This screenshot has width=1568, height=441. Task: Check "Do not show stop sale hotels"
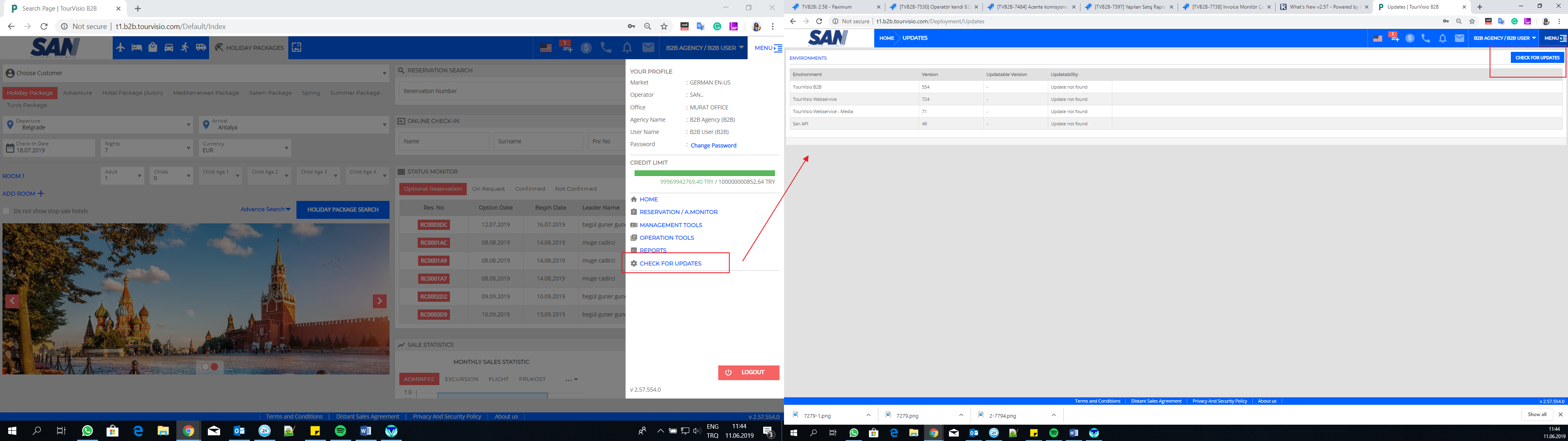tap(7, 212)
